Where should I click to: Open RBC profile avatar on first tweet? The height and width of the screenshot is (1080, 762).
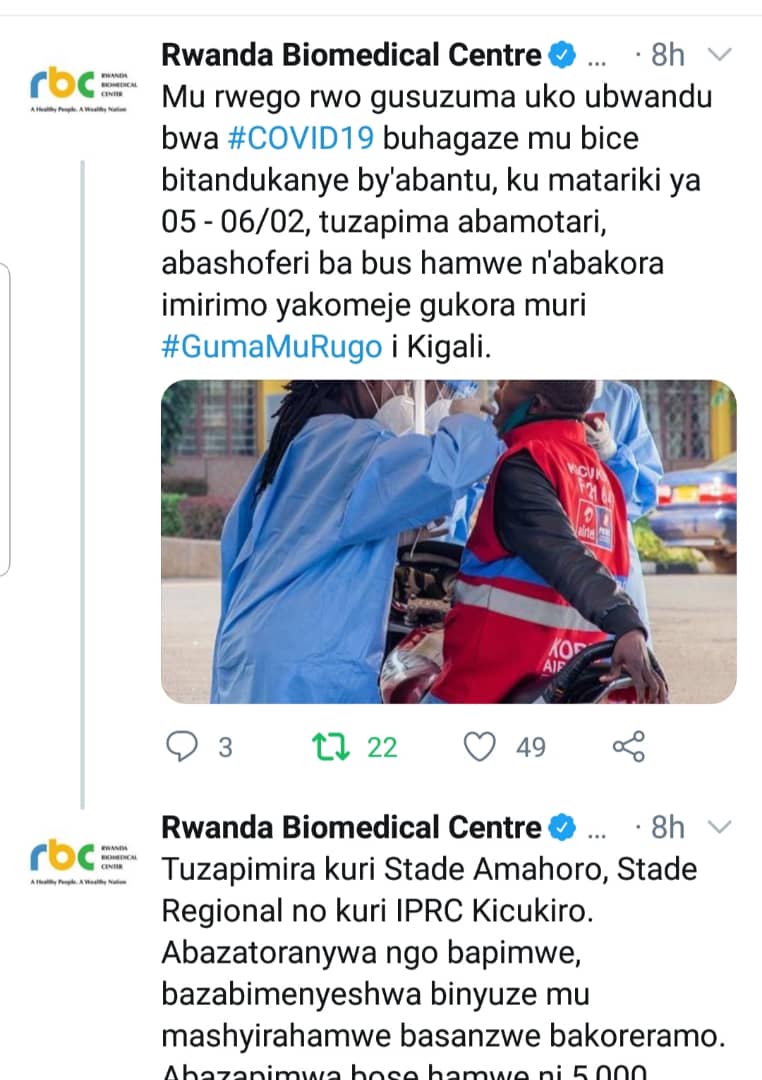[x=83, y=87]
